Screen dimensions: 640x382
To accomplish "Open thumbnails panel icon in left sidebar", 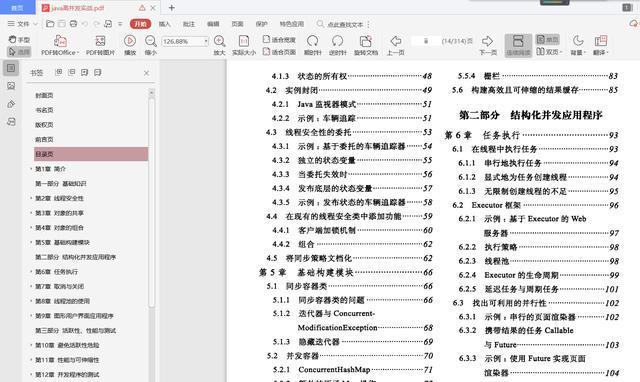I will tap(11, 86).
